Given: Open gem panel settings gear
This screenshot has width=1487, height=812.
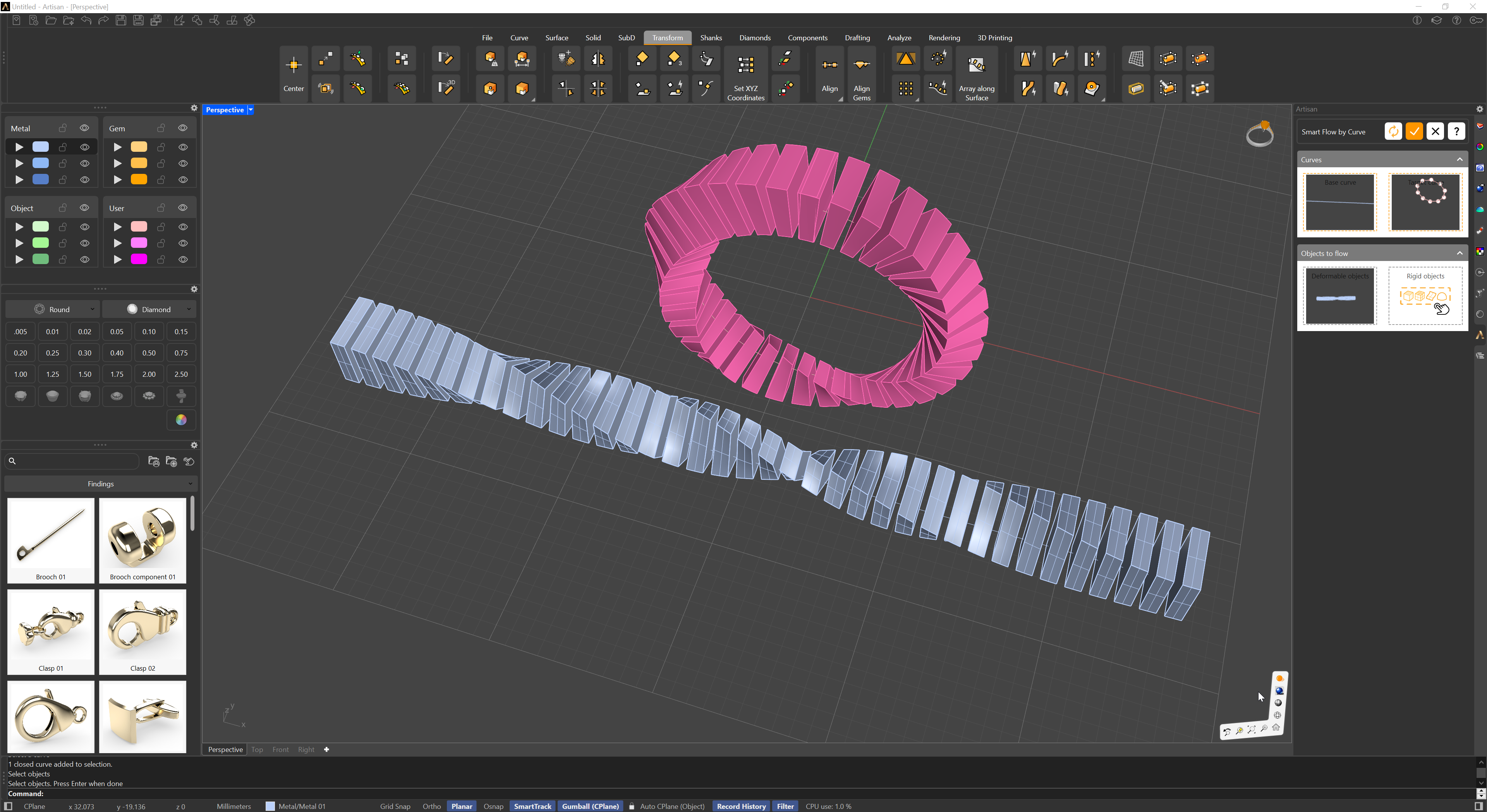Looking at the screenshot, I should coord(194,289).
